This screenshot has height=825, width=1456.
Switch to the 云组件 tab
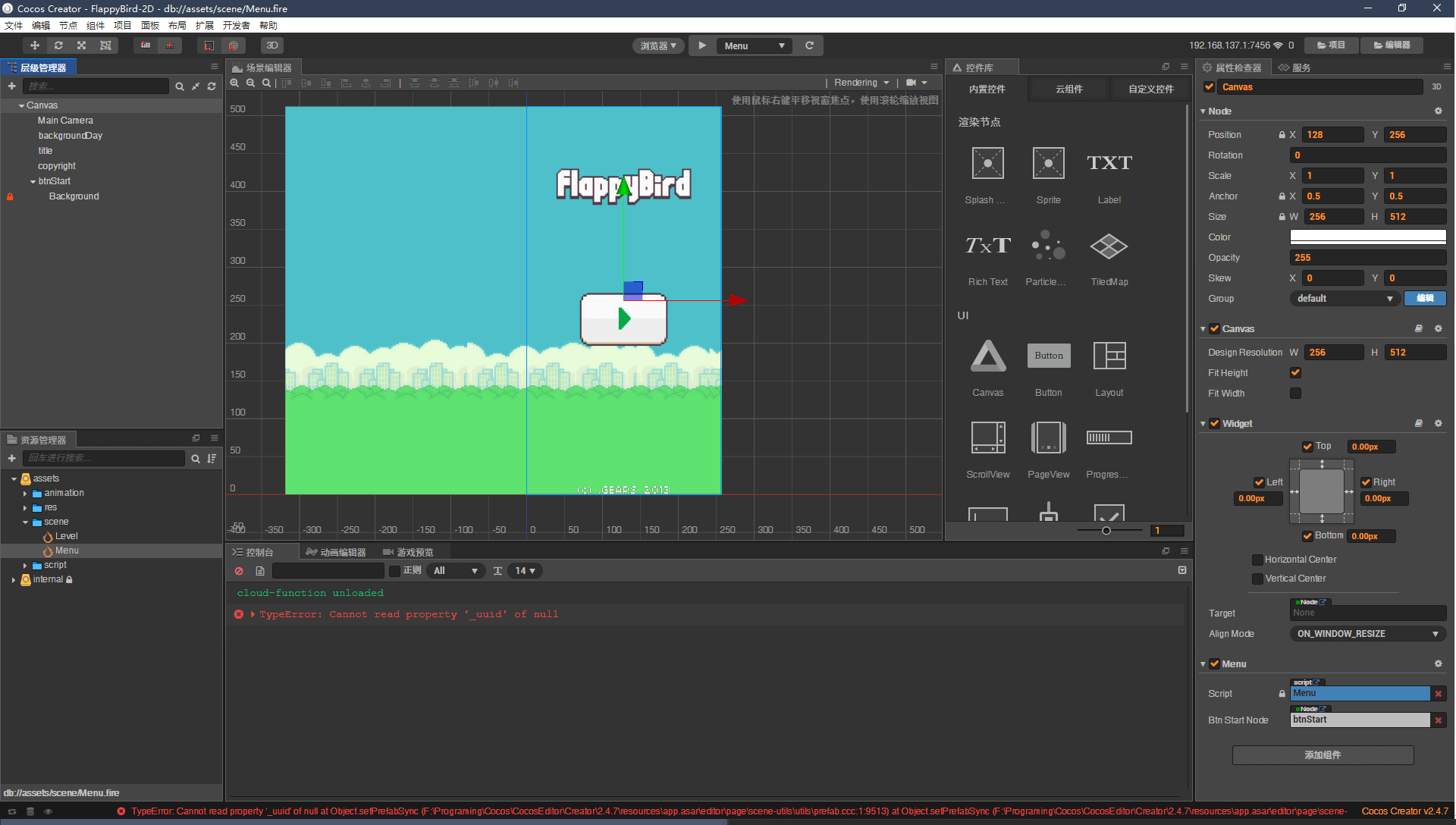click(1068, 89)
